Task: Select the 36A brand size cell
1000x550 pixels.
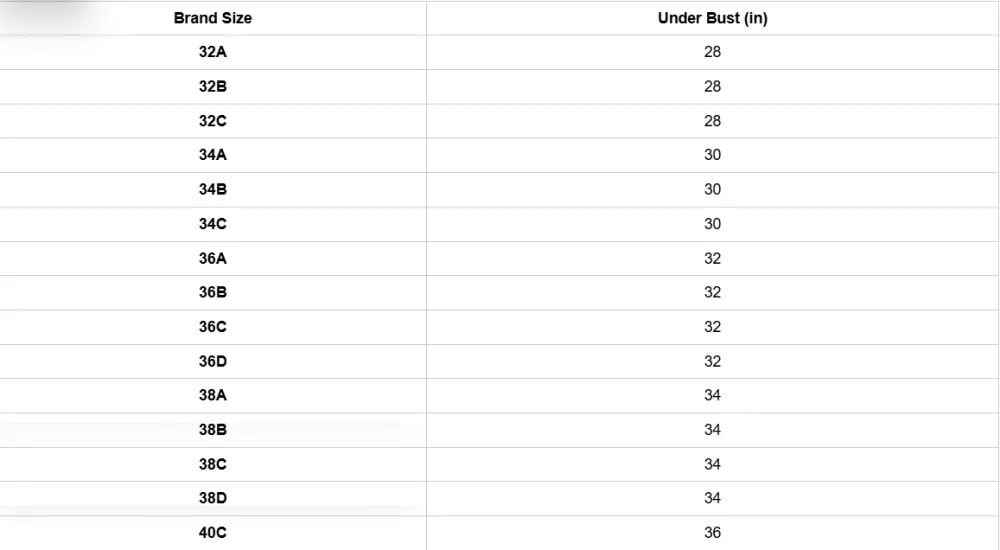Action: tap(213, 258)
